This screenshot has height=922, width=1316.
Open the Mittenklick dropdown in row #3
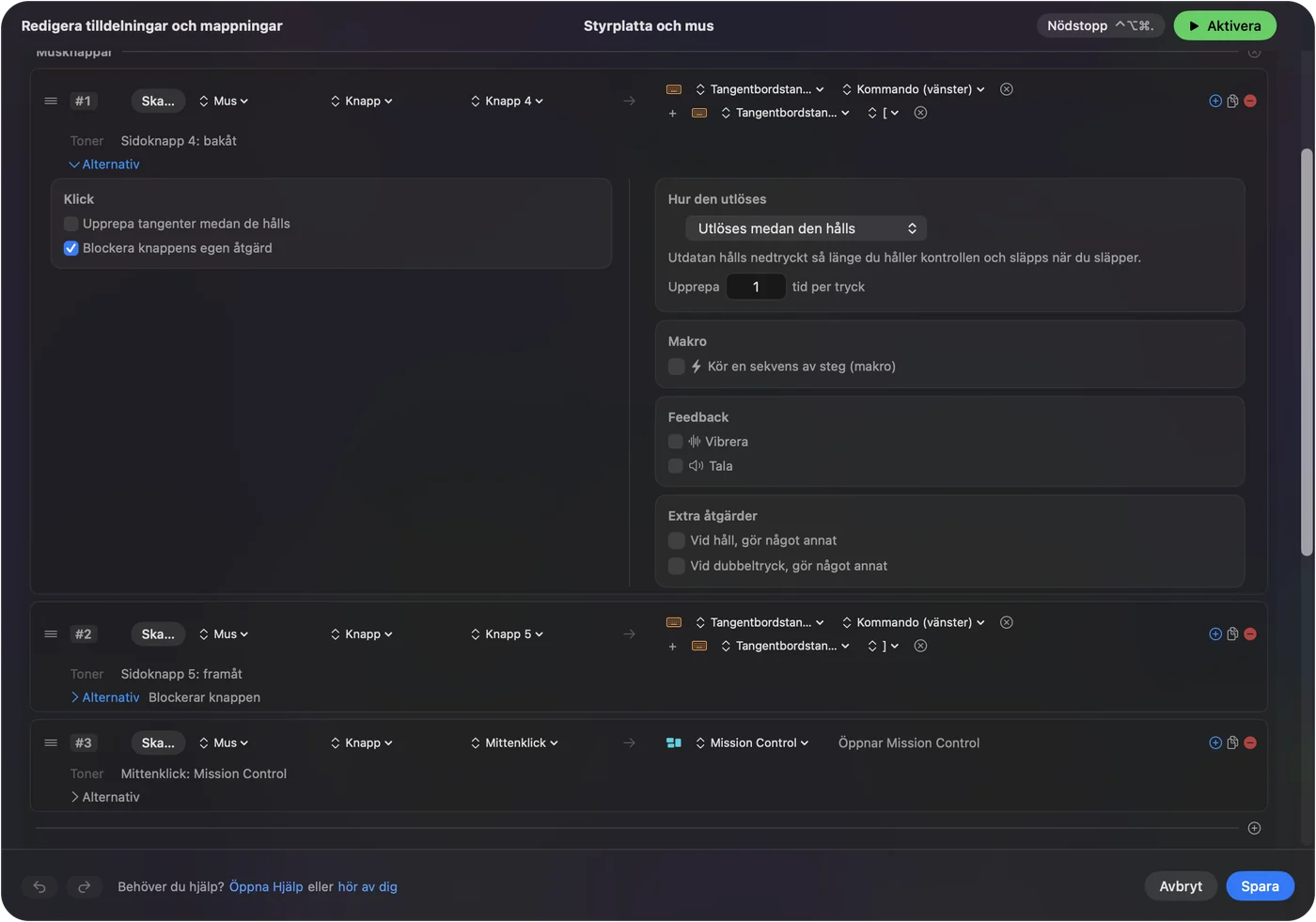coord(515,742)
